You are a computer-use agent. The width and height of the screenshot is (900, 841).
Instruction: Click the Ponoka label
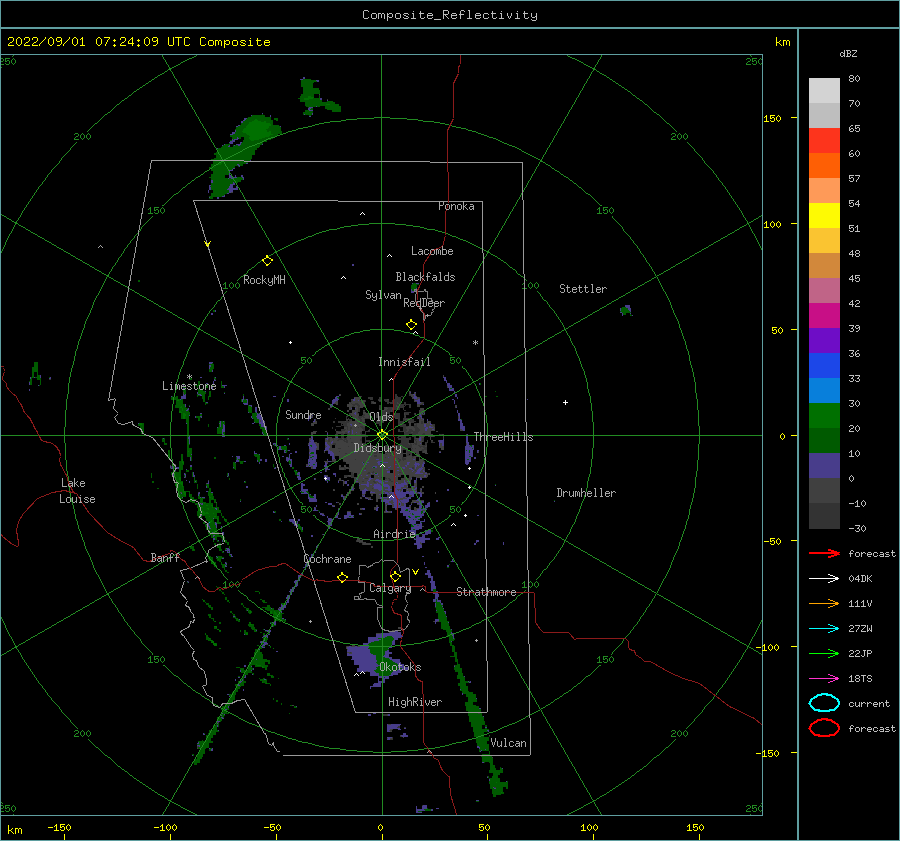click(x=456, y=206)
